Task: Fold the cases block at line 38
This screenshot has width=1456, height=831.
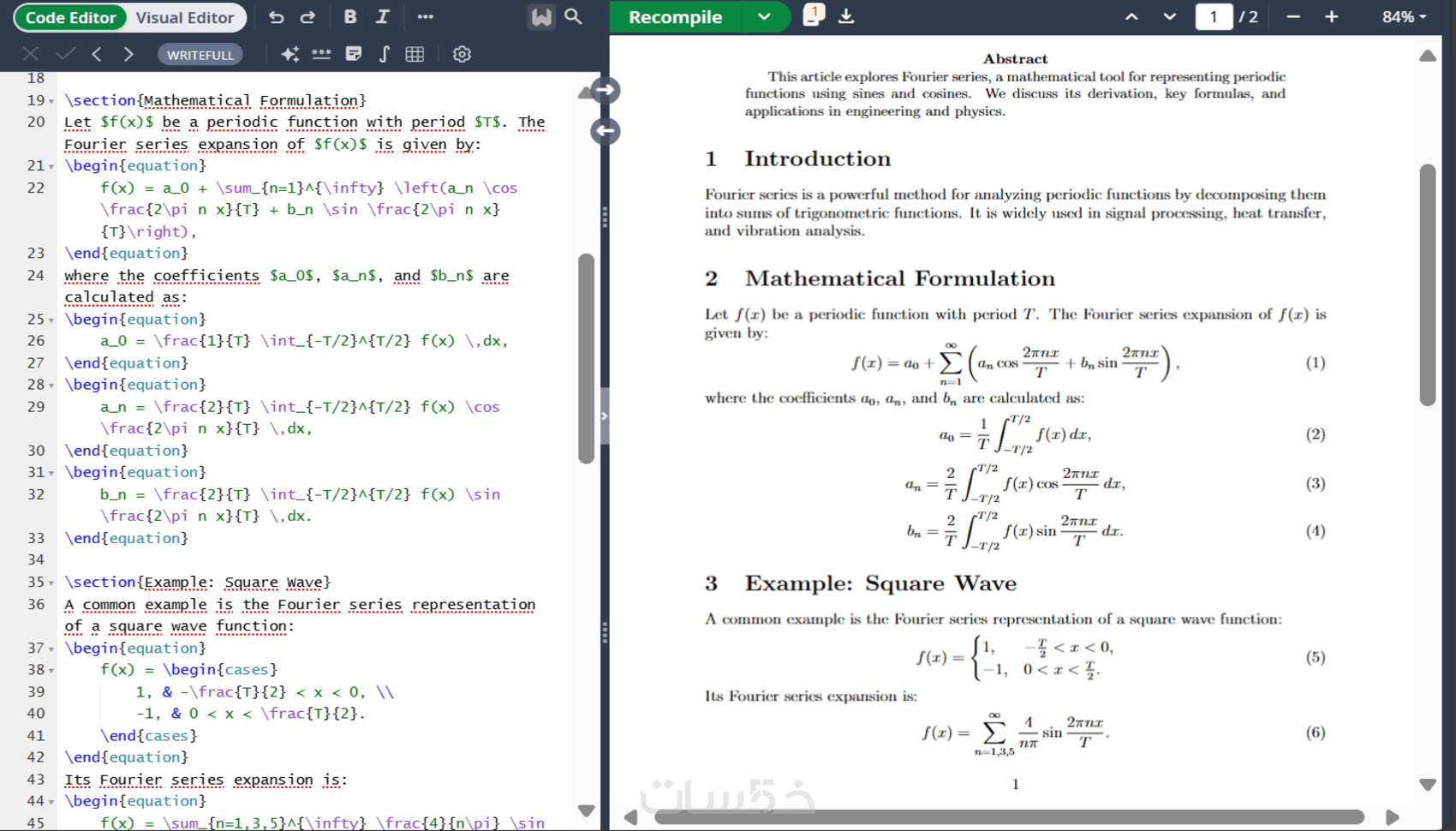Action: tap(51, 671)
